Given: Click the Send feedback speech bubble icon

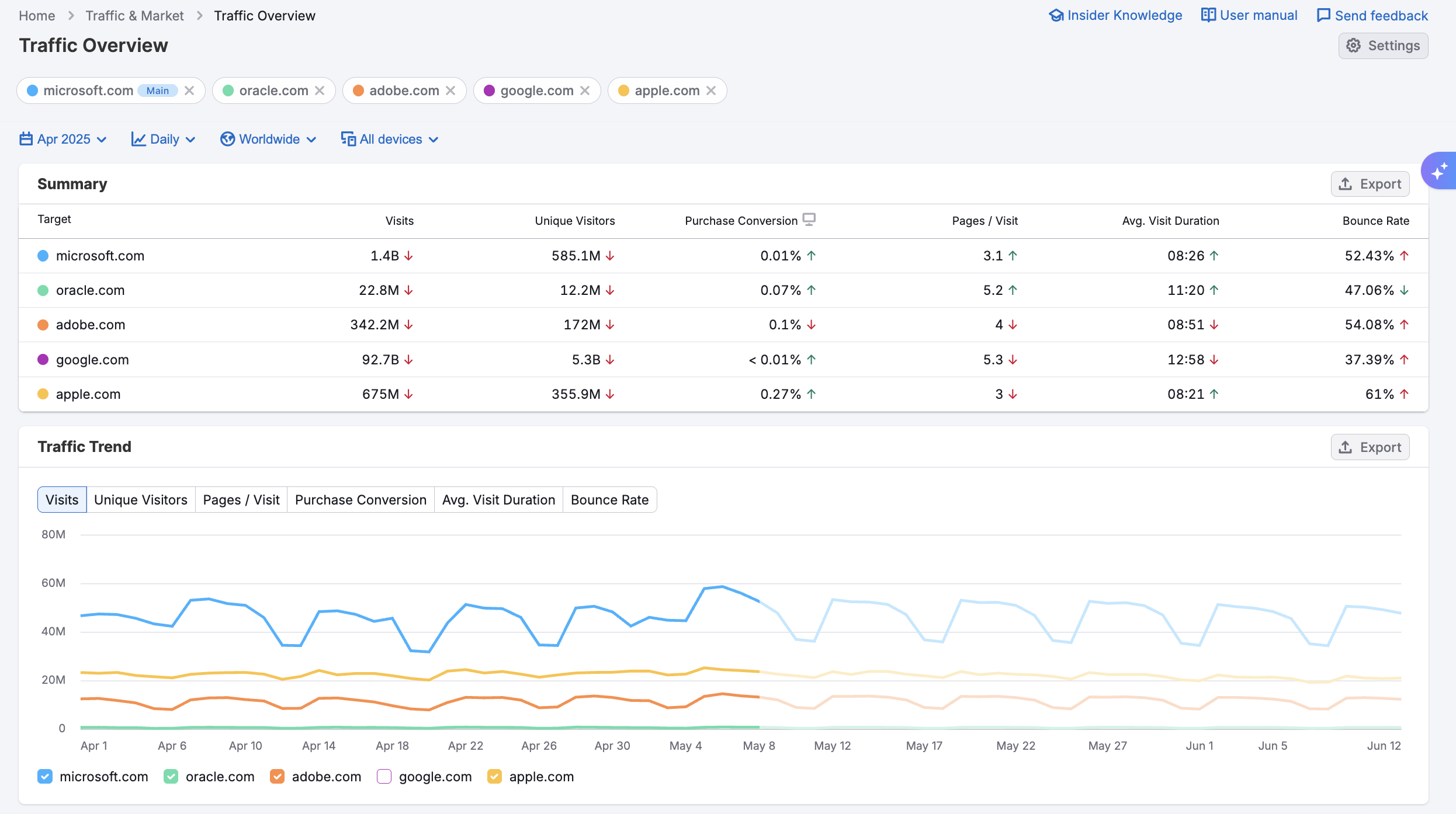Looking at the screenshot, I should (1323, 15).
